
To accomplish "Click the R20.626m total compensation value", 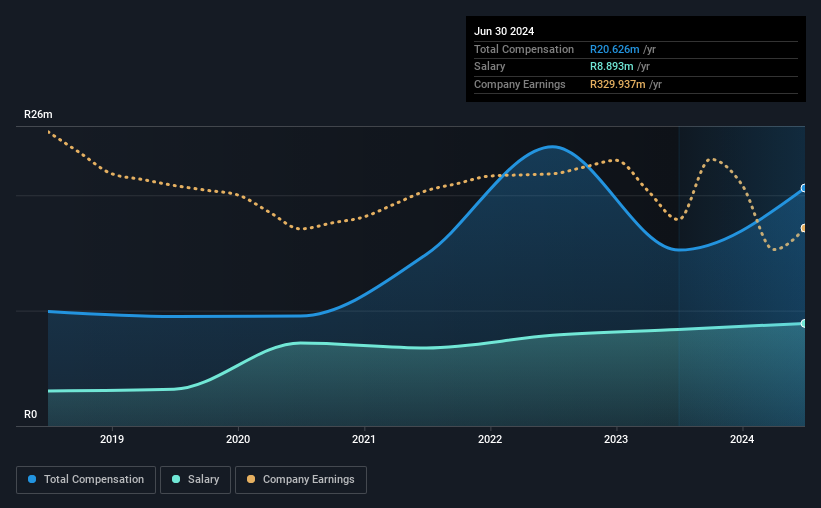I will click(x=615, y=49).
